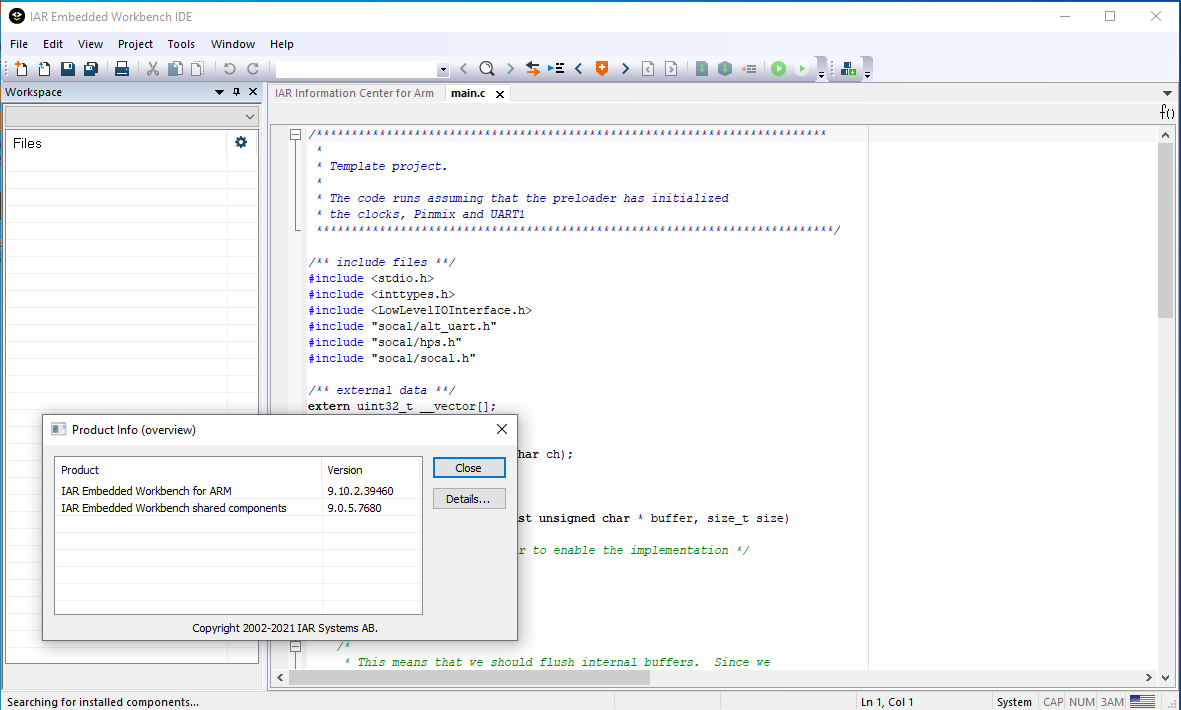Click the editor horizontal scrollbar thumb
This screenshot has width=1181, height=710.
pos(469,678)
